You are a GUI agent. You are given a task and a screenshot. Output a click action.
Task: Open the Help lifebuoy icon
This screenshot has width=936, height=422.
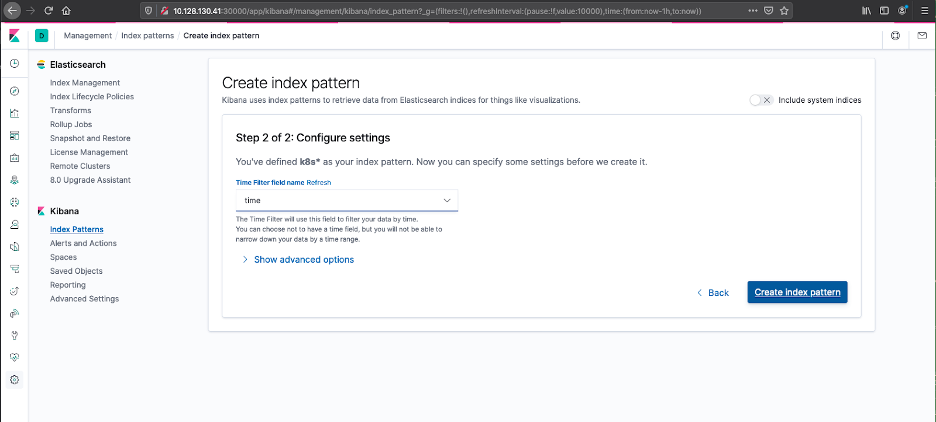click(895, 36)
